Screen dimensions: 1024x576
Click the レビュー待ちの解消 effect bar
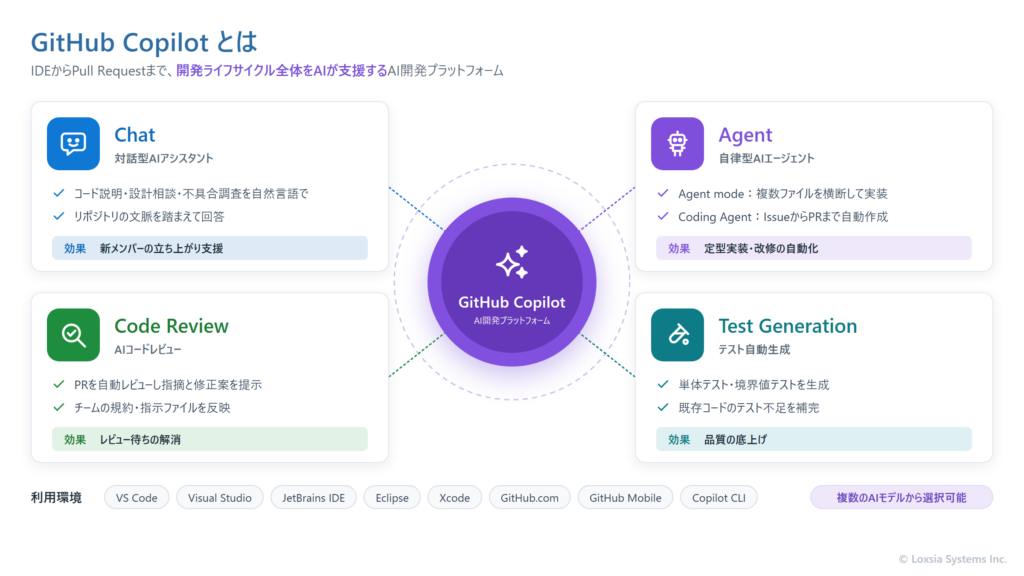pyautogui.click(x=210, y=440)
